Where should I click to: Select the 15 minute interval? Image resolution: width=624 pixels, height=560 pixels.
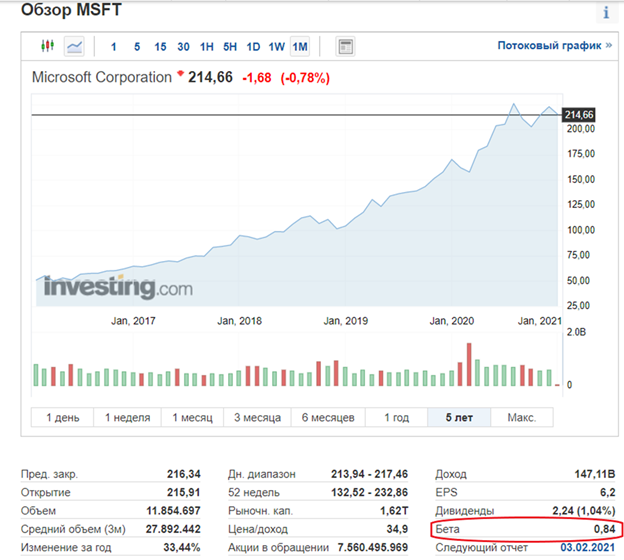[160, 47]
